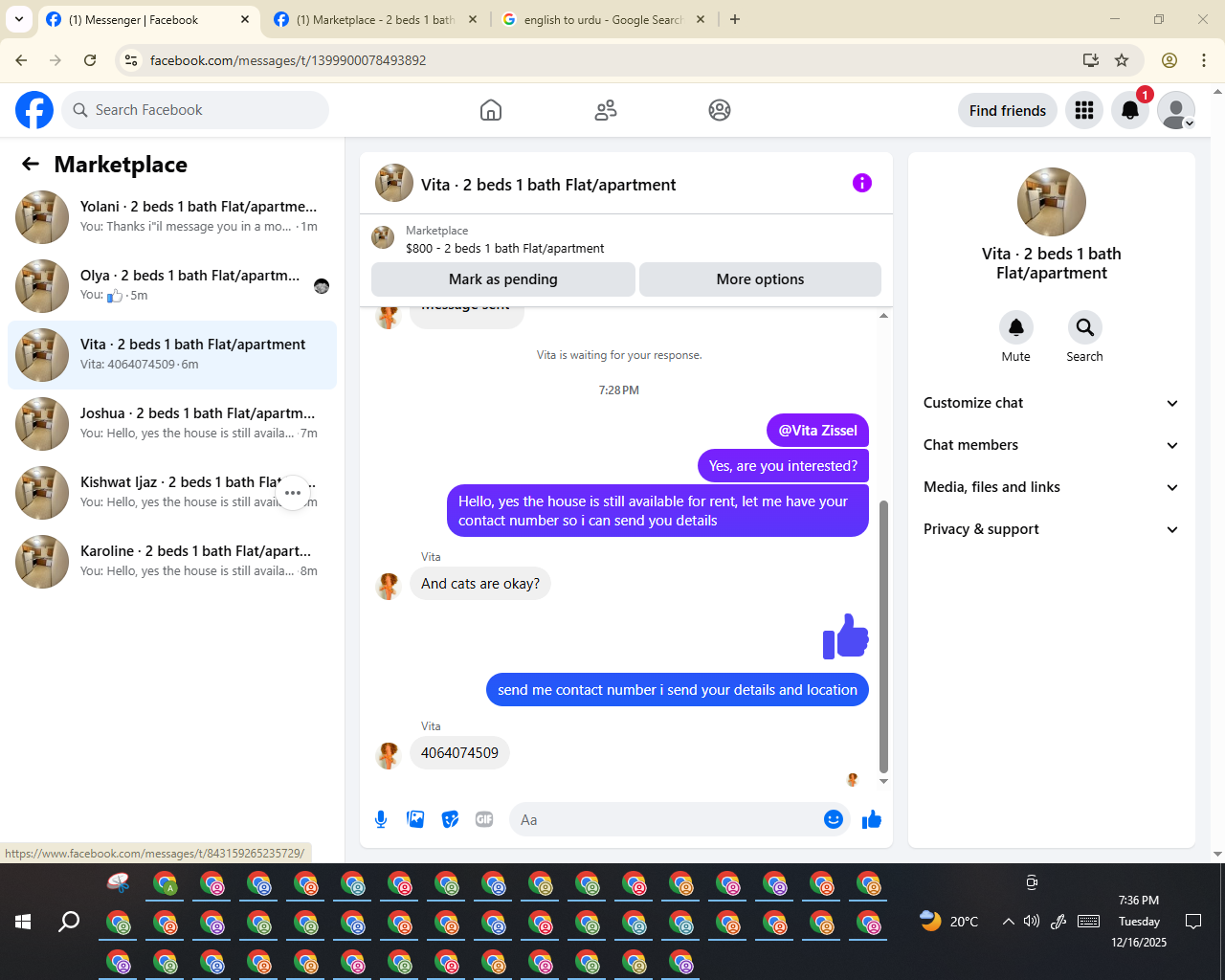The width and height of the screenshot is (1225, 980).
Task: Go back using the Marketplace back arrow
Action: coord(31,164)
